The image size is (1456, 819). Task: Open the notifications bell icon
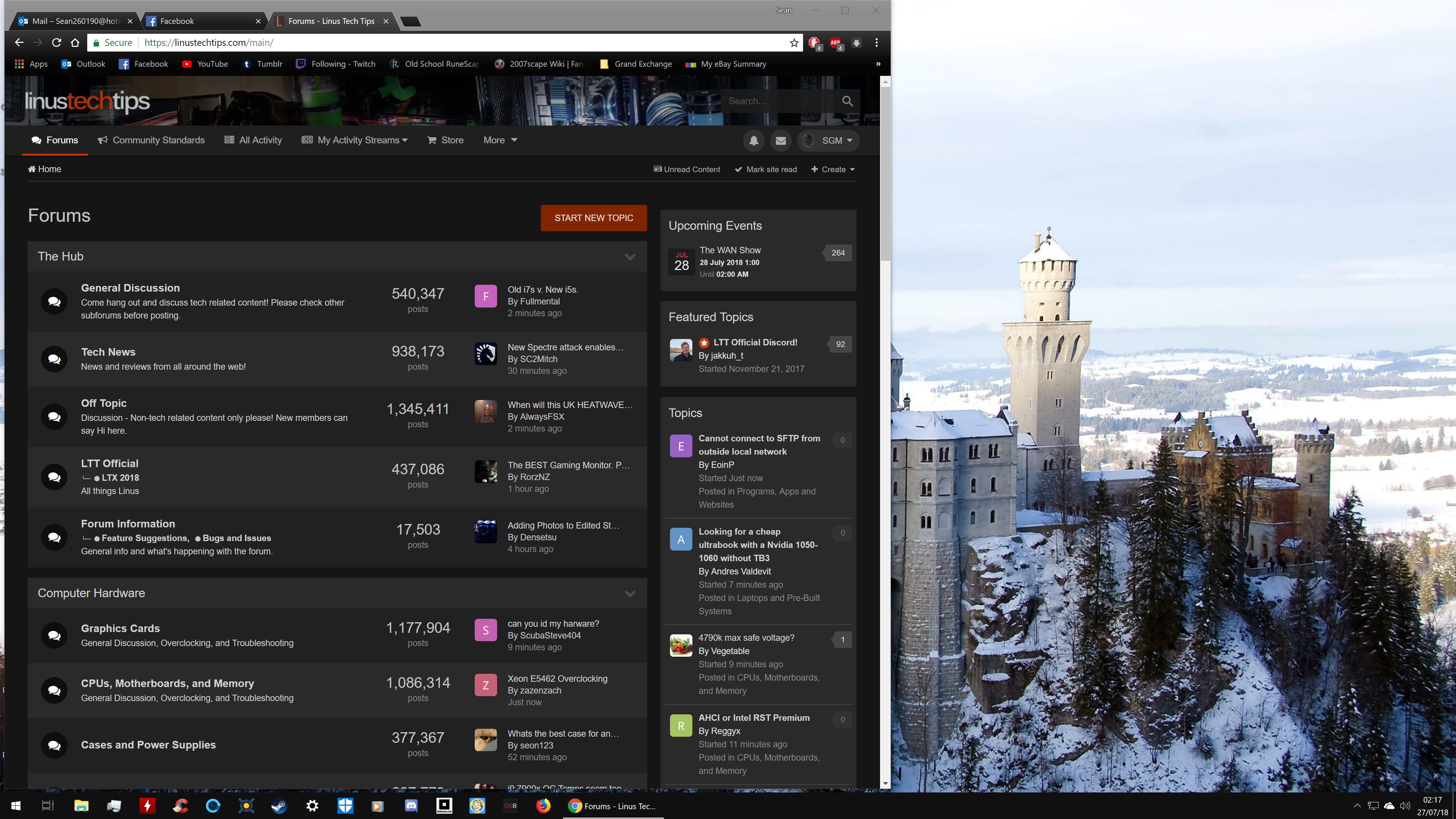(x=753, y=140)
